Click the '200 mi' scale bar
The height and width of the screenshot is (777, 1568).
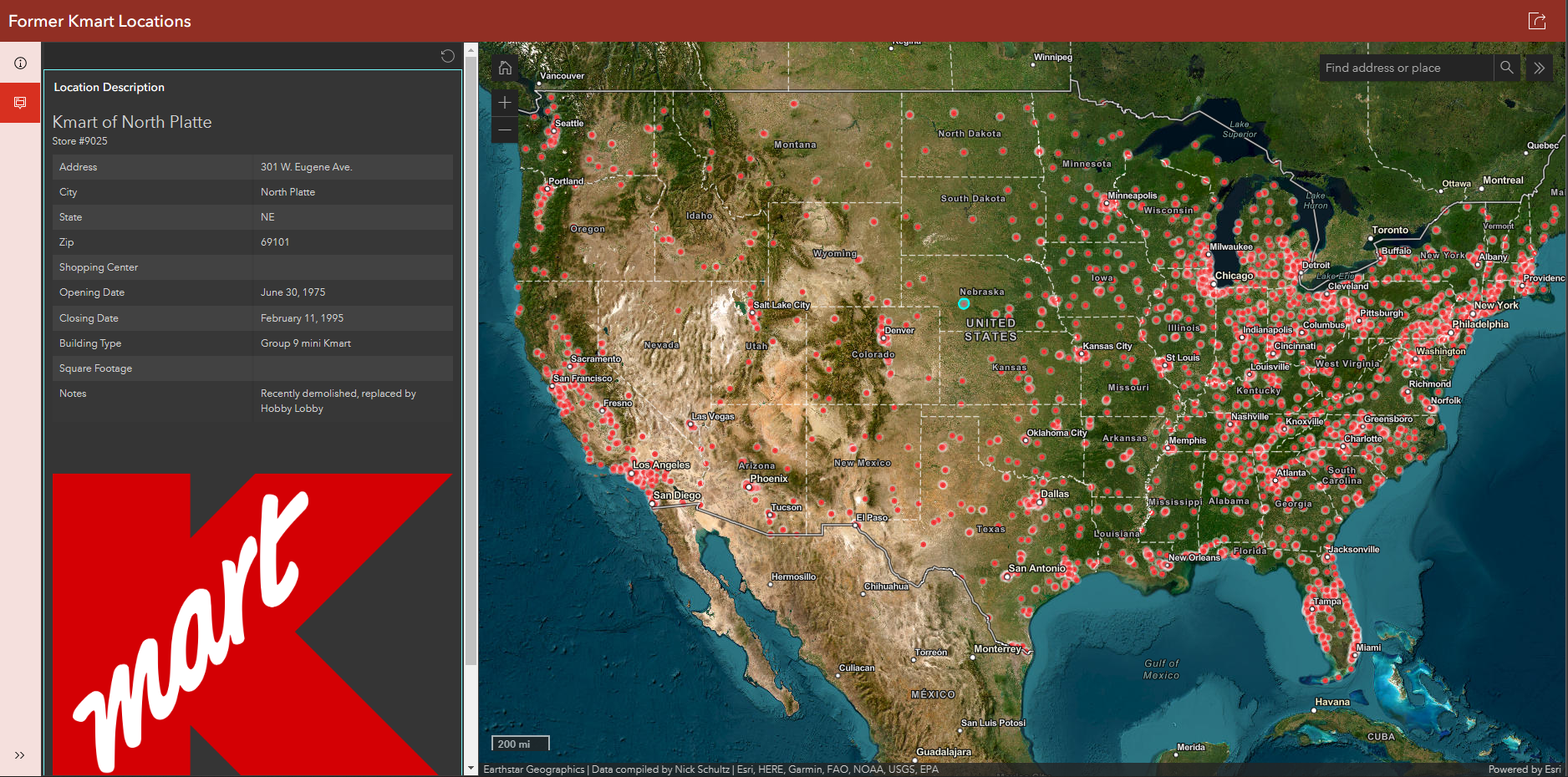[x=520, y=744]
